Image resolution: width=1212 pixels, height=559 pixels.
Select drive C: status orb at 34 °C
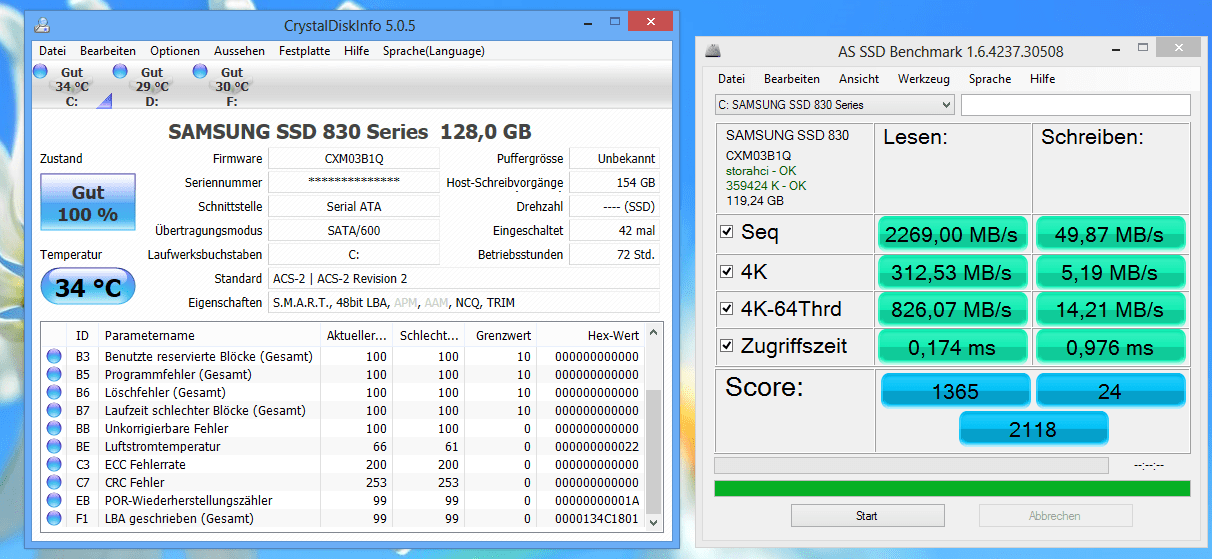(x=40, y=71)
